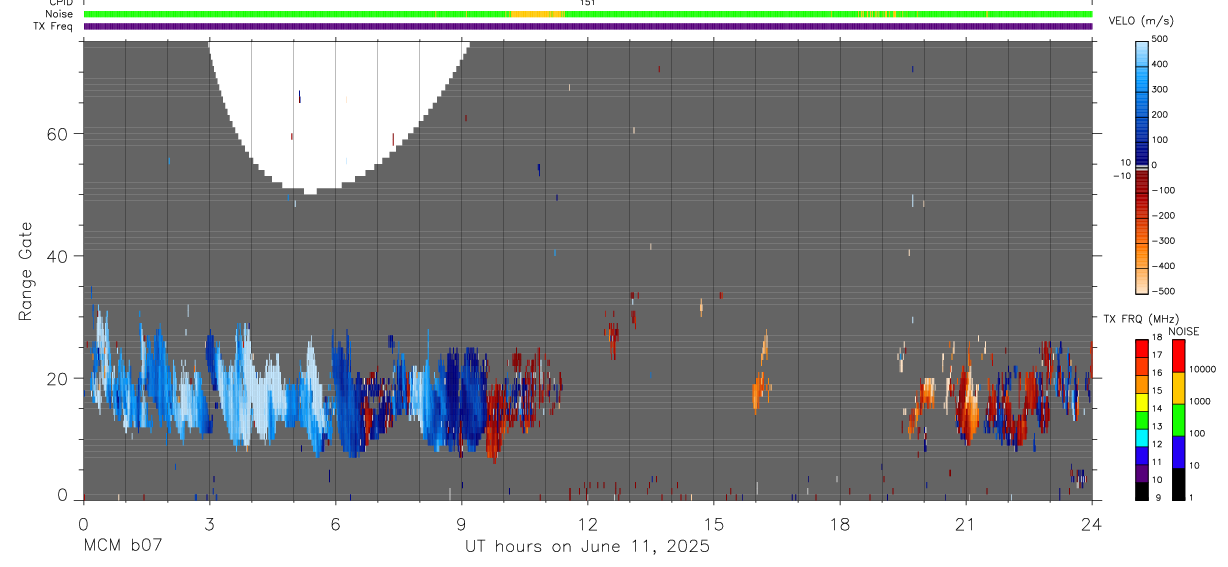Click the -100 tick on velocity colorbar

pyautogui.click(x=1164, y=190)
